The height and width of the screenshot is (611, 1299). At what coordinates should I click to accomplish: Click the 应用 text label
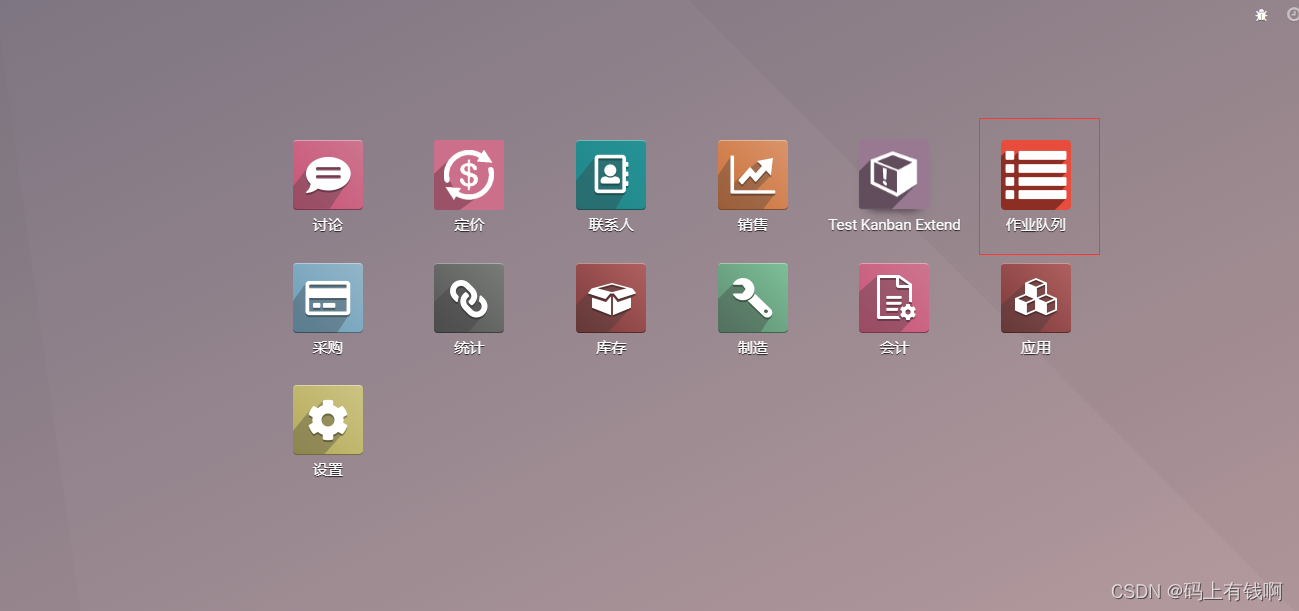click(x=1036, y=348)
